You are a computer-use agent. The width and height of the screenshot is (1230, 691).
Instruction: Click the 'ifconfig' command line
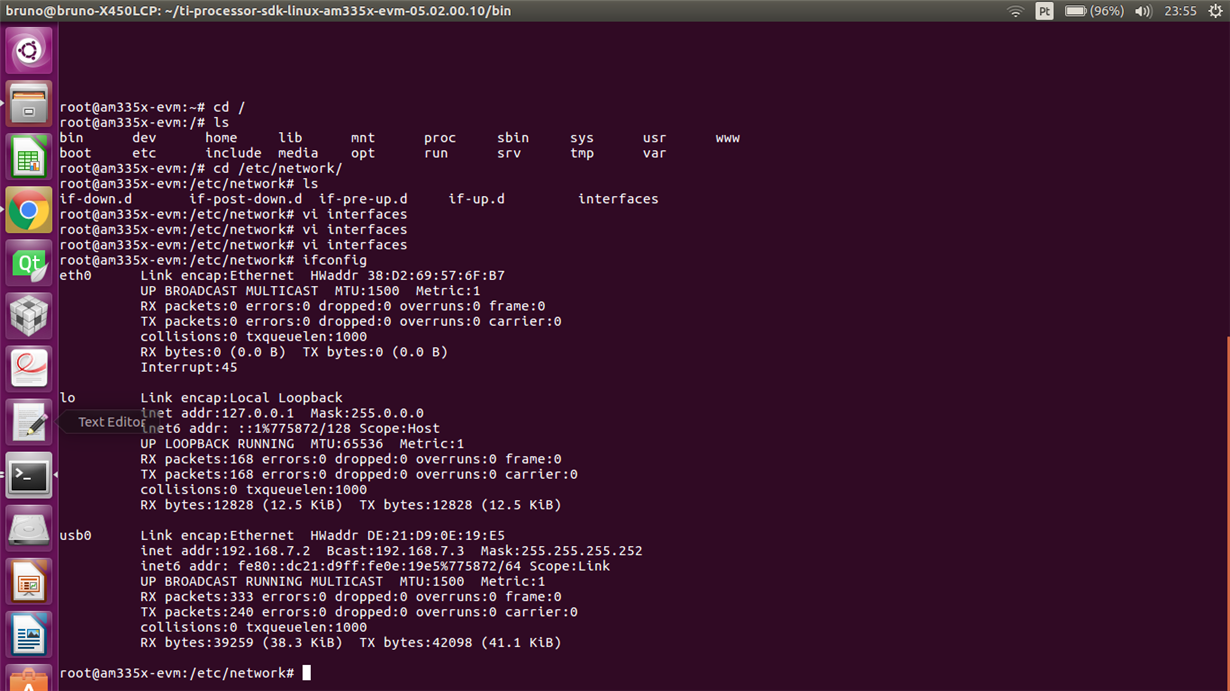pos(213,260)
